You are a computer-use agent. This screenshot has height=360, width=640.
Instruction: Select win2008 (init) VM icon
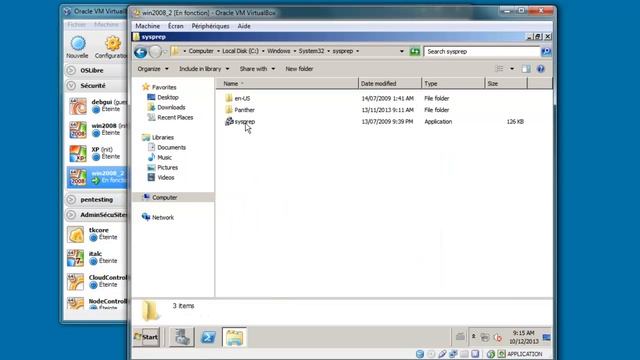point(78,130)
